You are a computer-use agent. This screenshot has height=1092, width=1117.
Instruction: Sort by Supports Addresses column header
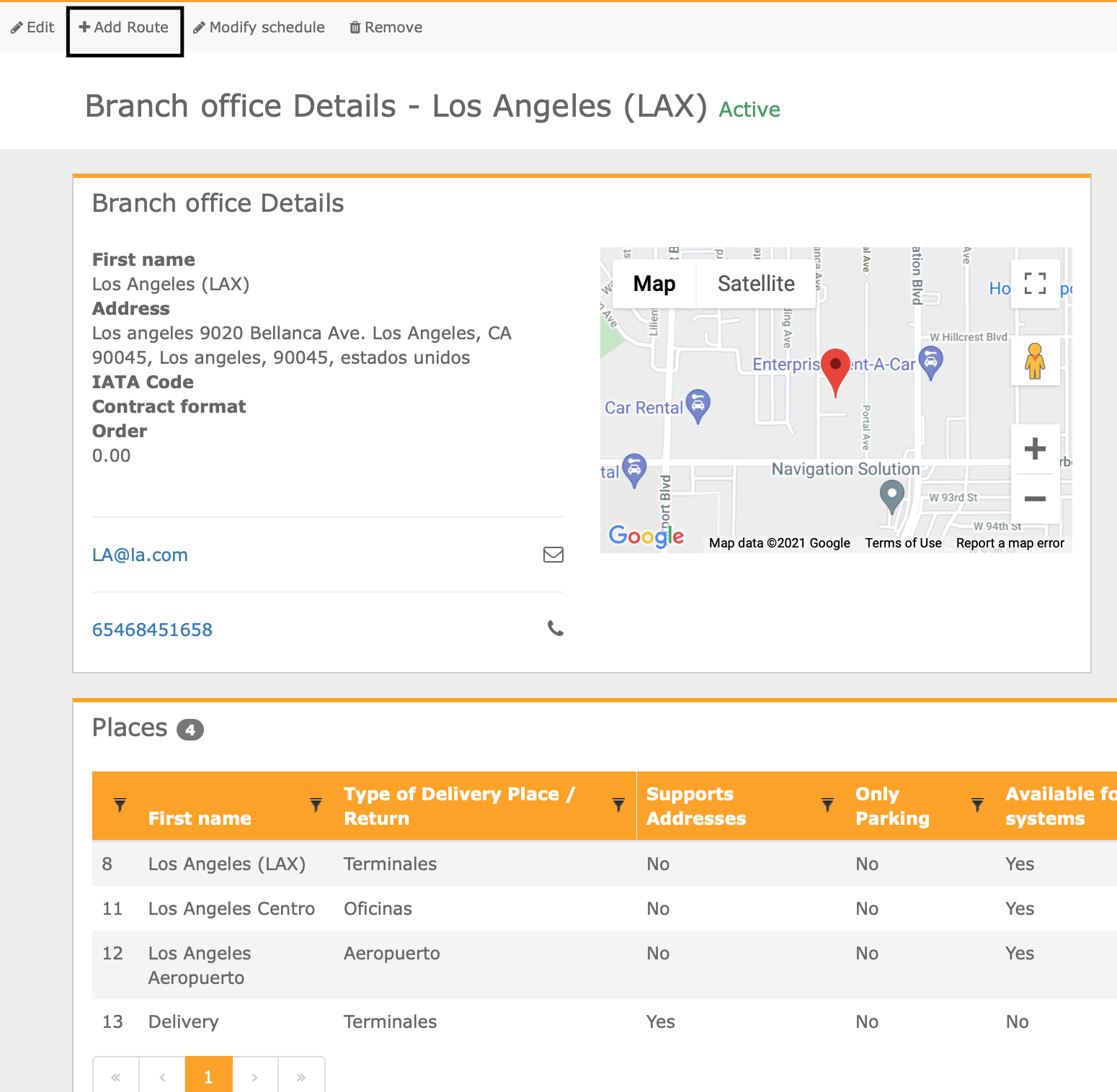click(696, 806)
